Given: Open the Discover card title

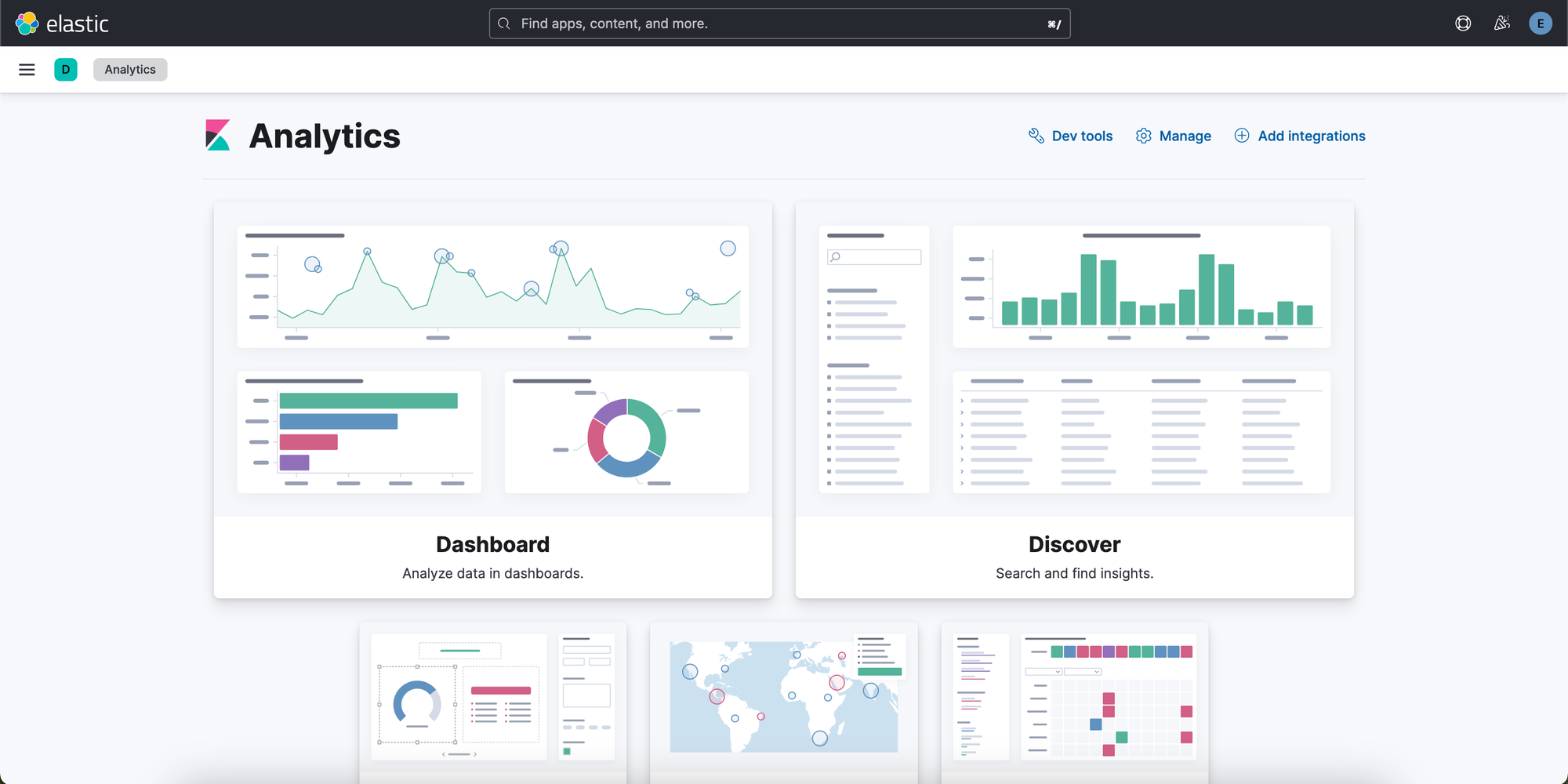Looking at the screenshot, I should point(1075,544).
